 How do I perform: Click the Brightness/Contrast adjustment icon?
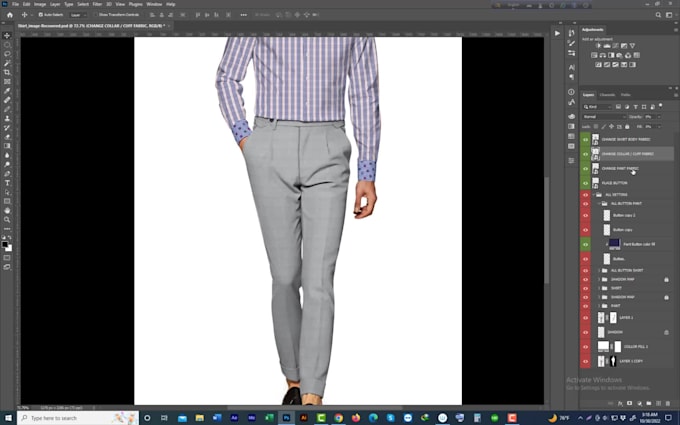coord(598,46)
